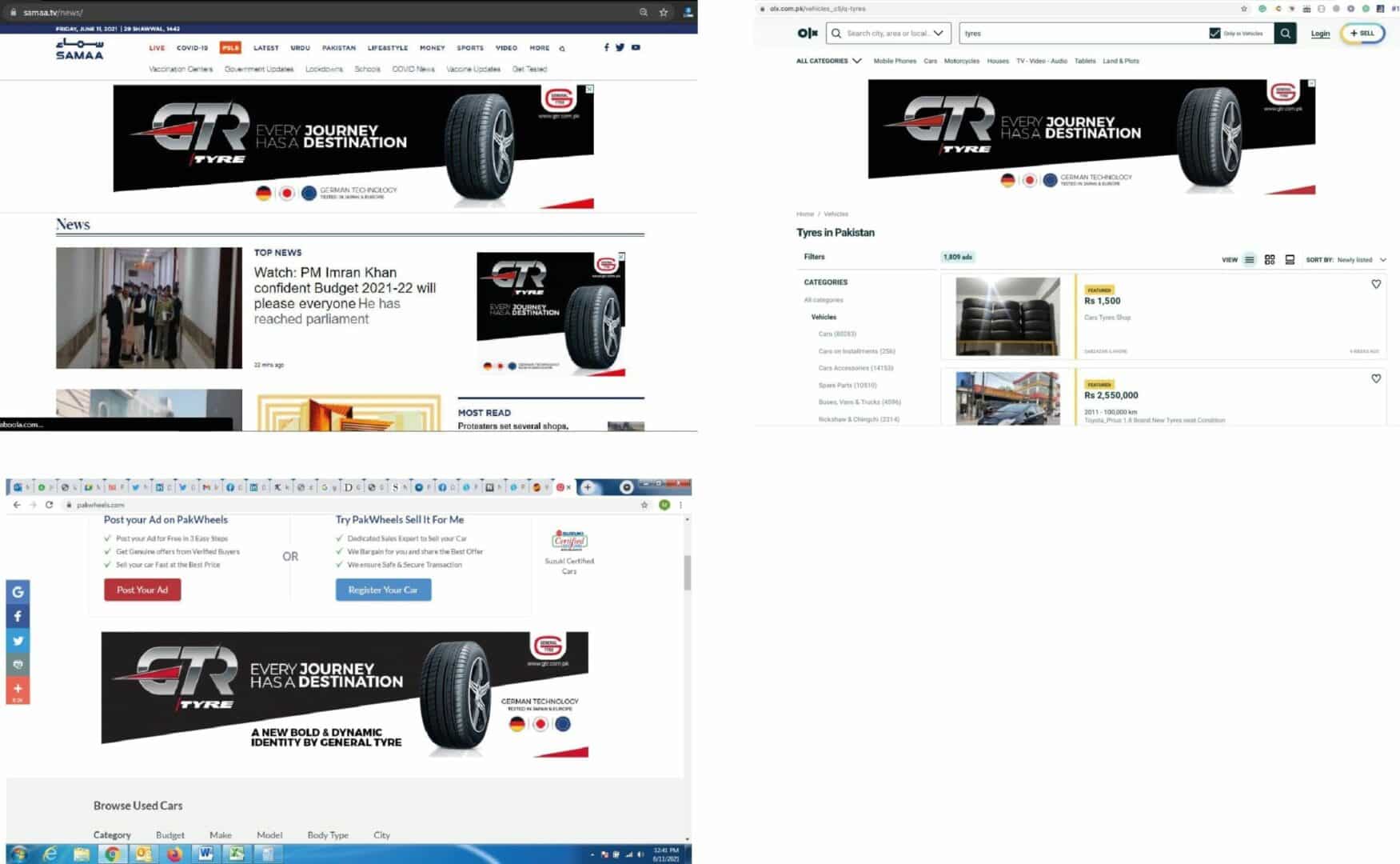Click the PakWheels page vertical scrollbar

(687, 573)
